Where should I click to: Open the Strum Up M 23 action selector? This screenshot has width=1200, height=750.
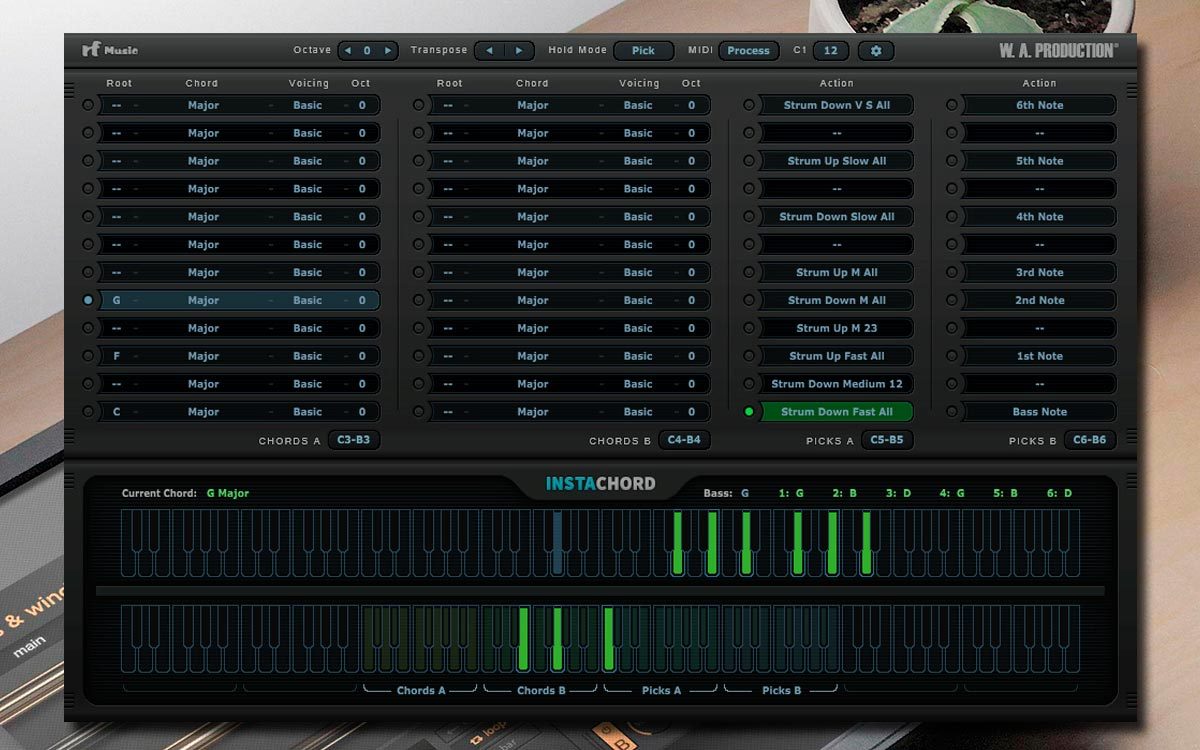click(837, 328)
